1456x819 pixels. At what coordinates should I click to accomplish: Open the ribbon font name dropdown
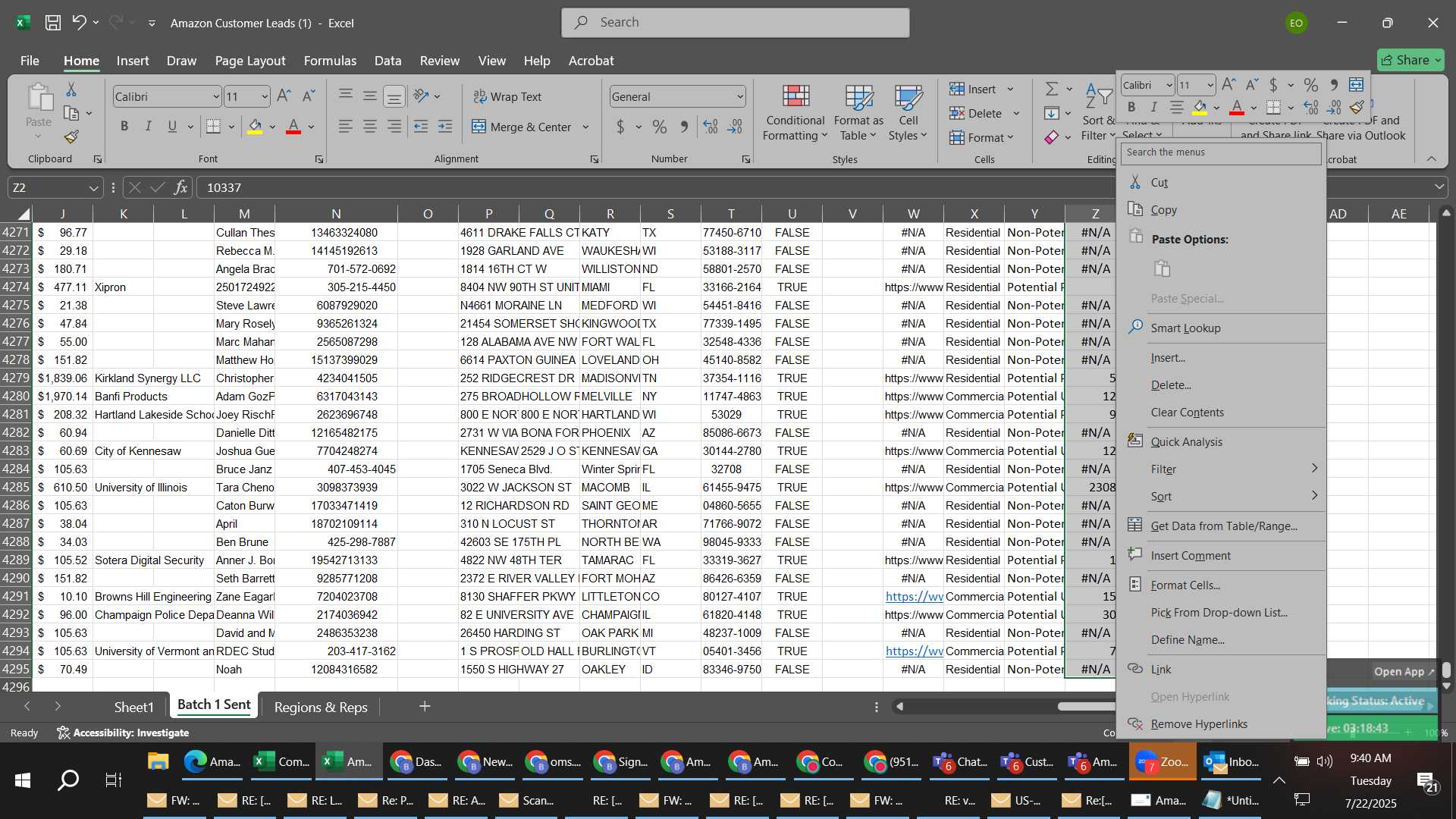215,96
